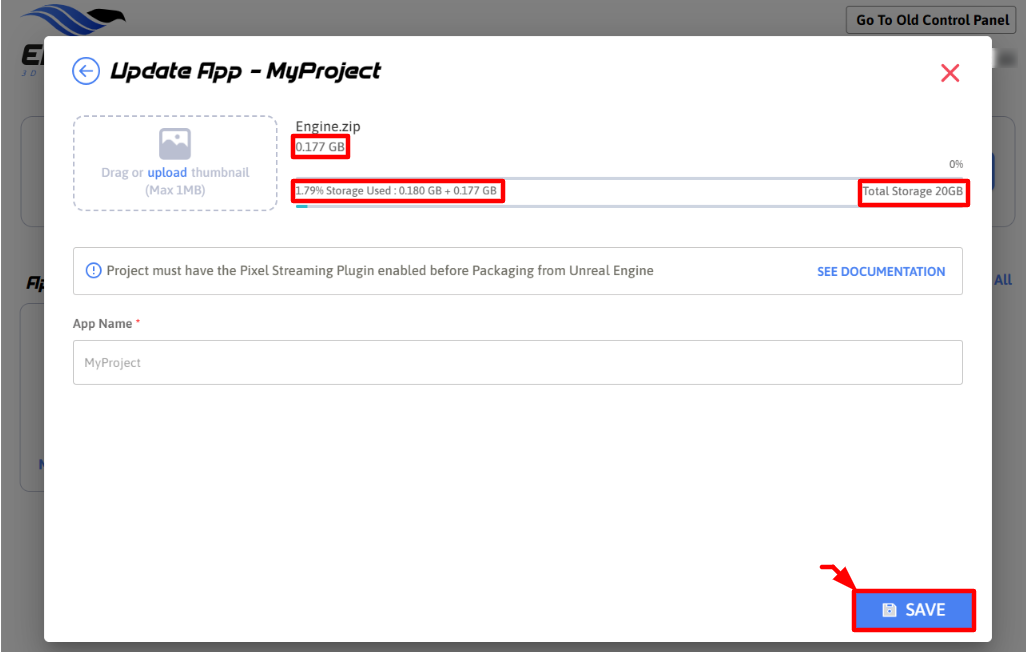Click the storage usage progress bar
Viewport: 1026px width, 652px height.
point(630,206)
